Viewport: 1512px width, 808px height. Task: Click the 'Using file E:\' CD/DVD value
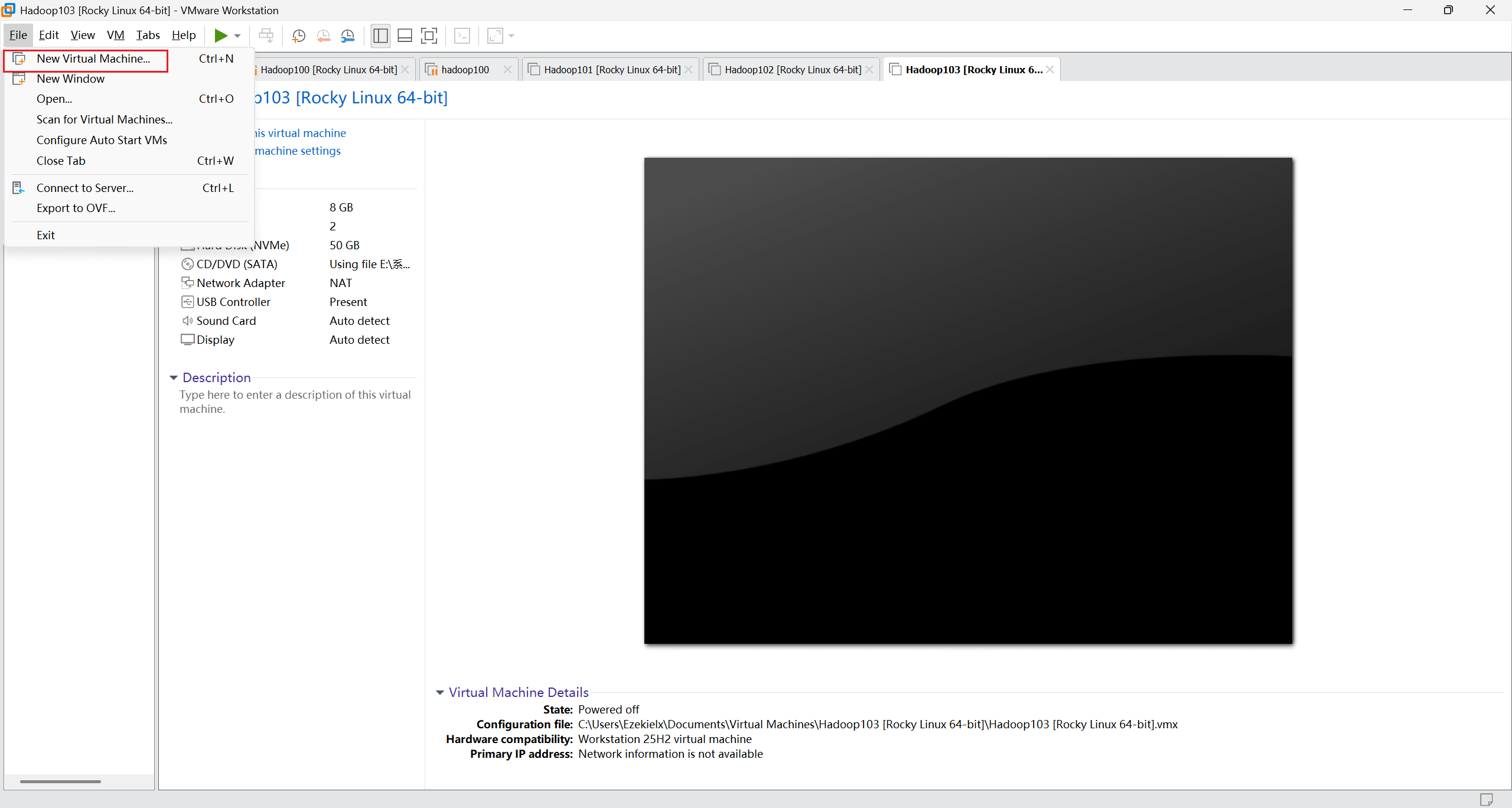point(370,264)
